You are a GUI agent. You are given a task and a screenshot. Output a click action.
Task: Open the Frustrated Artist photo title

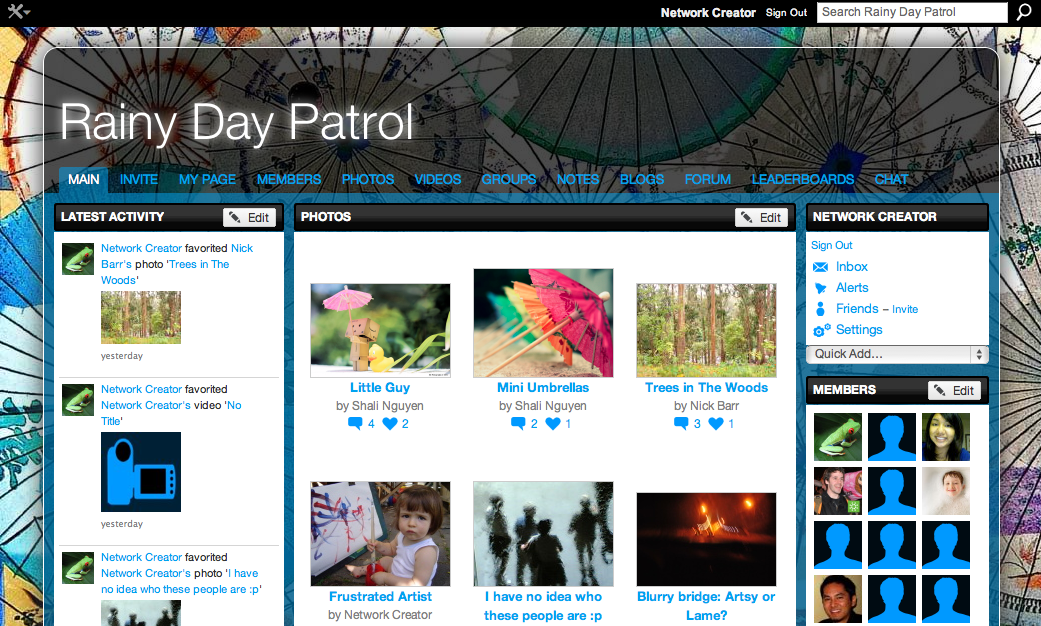coord(380,597)
